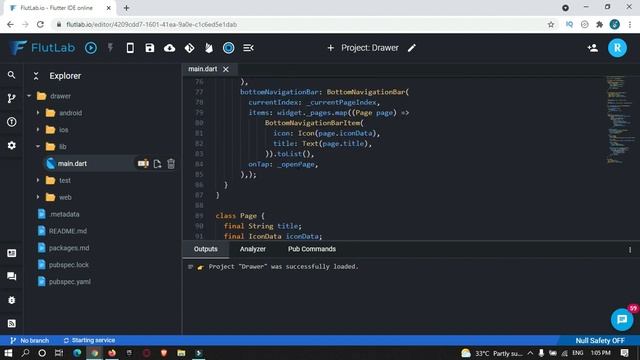The height and width of the screenshot is (360, 640).
Task: Click No branch in the status bar
Action: point(29,340)
